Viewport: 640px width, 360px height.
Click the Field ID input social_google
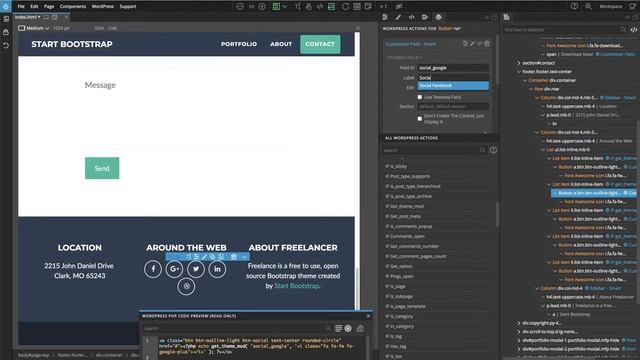pyautogui.click(x=453, y=68)
